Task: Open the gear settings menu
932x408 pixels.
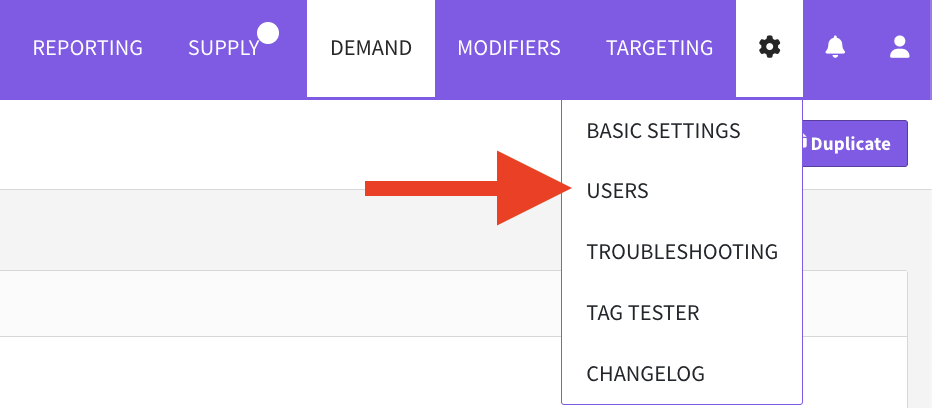Action: click(x=768, y=47)
